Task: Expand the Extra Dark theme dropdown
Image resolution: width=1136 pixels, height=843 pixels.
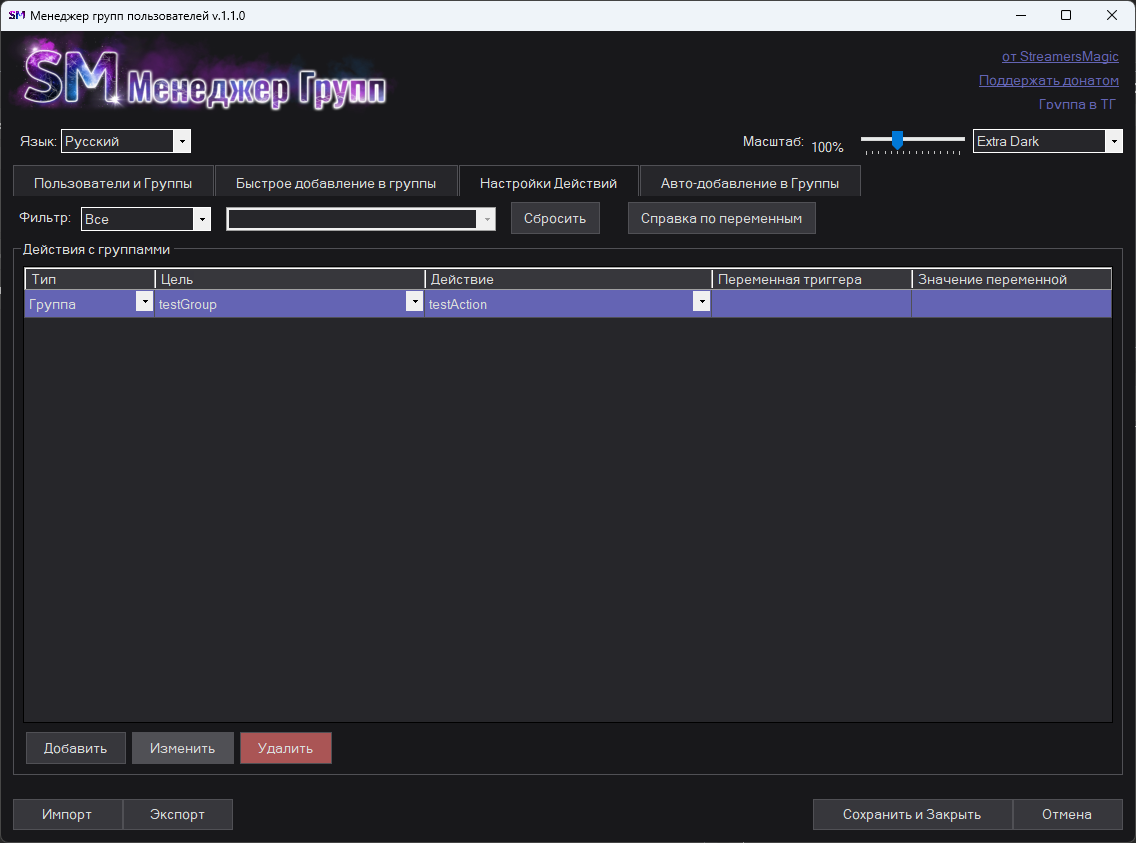Action: (x=1113, y=142)
